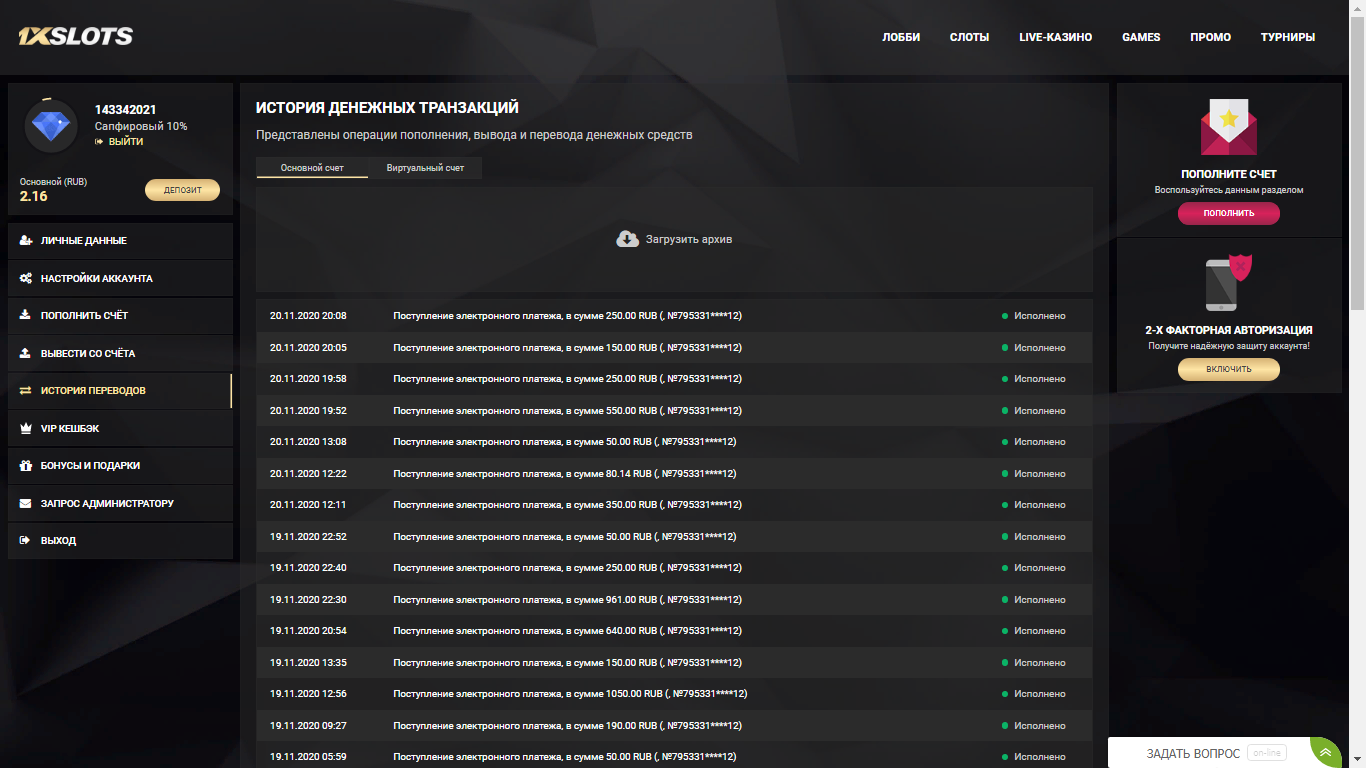The height and width of the screenshot is (768, 1366).
Task: Click the envelope icon for admin request
Action: tap(25, 503)
